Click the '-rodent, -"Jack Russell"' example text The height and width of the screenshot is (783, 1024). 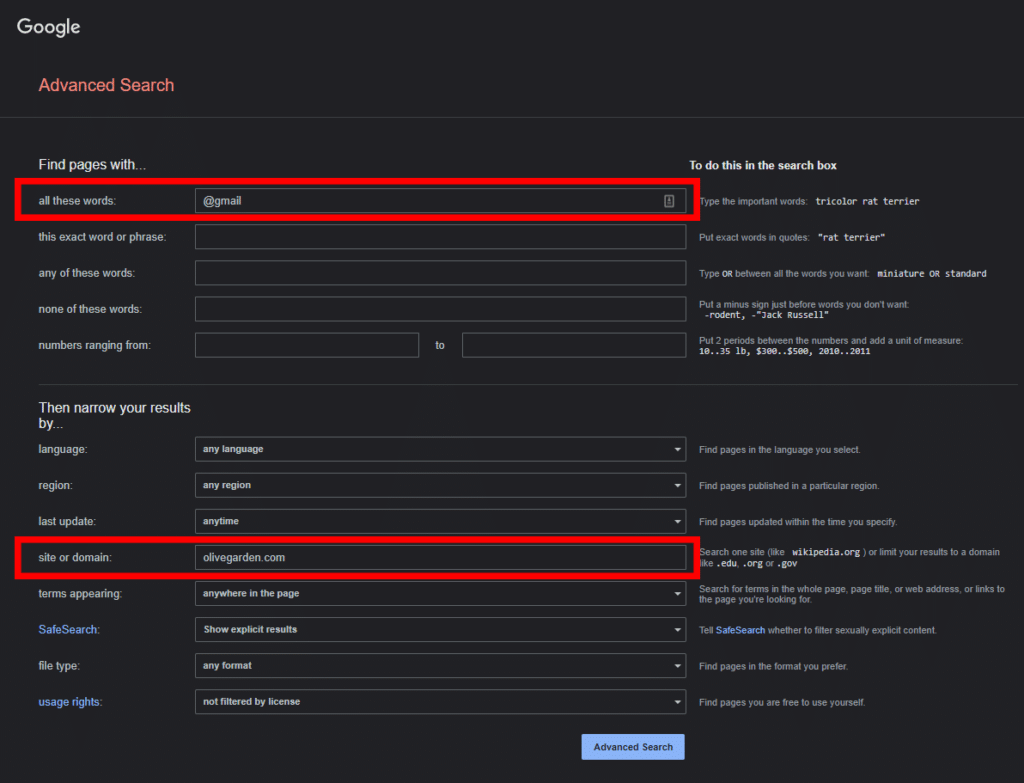[x=767, y=315]
